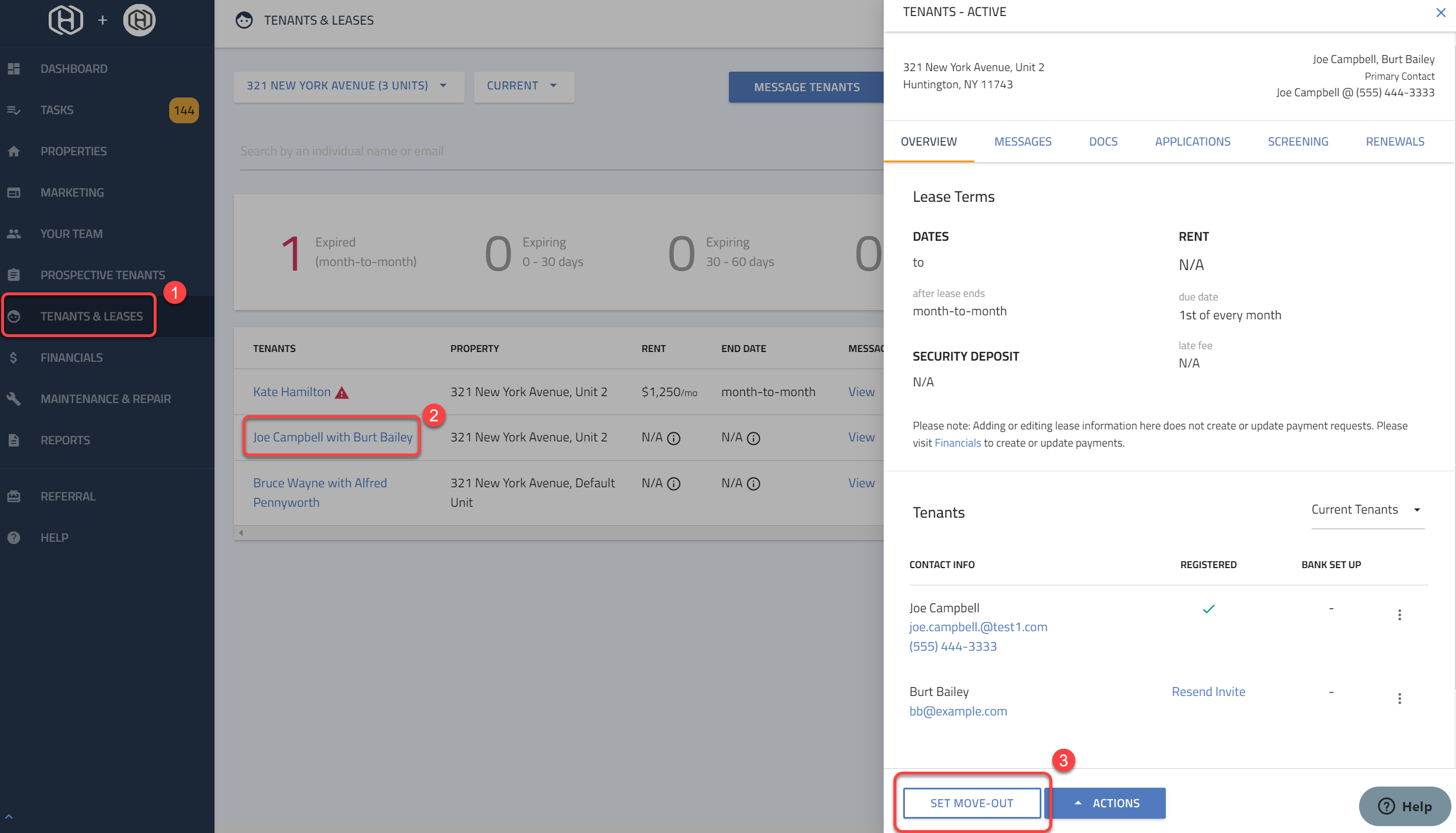Open Joe Campbell's three-dot options menu
Viewport: 1456px width, 833px height.
tap(1399, 615)
